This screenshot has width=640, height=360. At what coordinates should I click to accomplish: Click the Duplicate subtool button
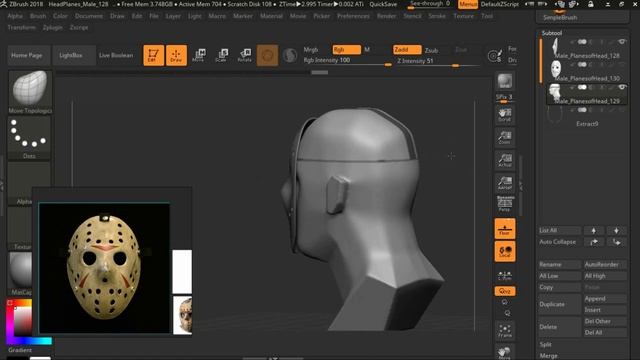tap(559, 304)
